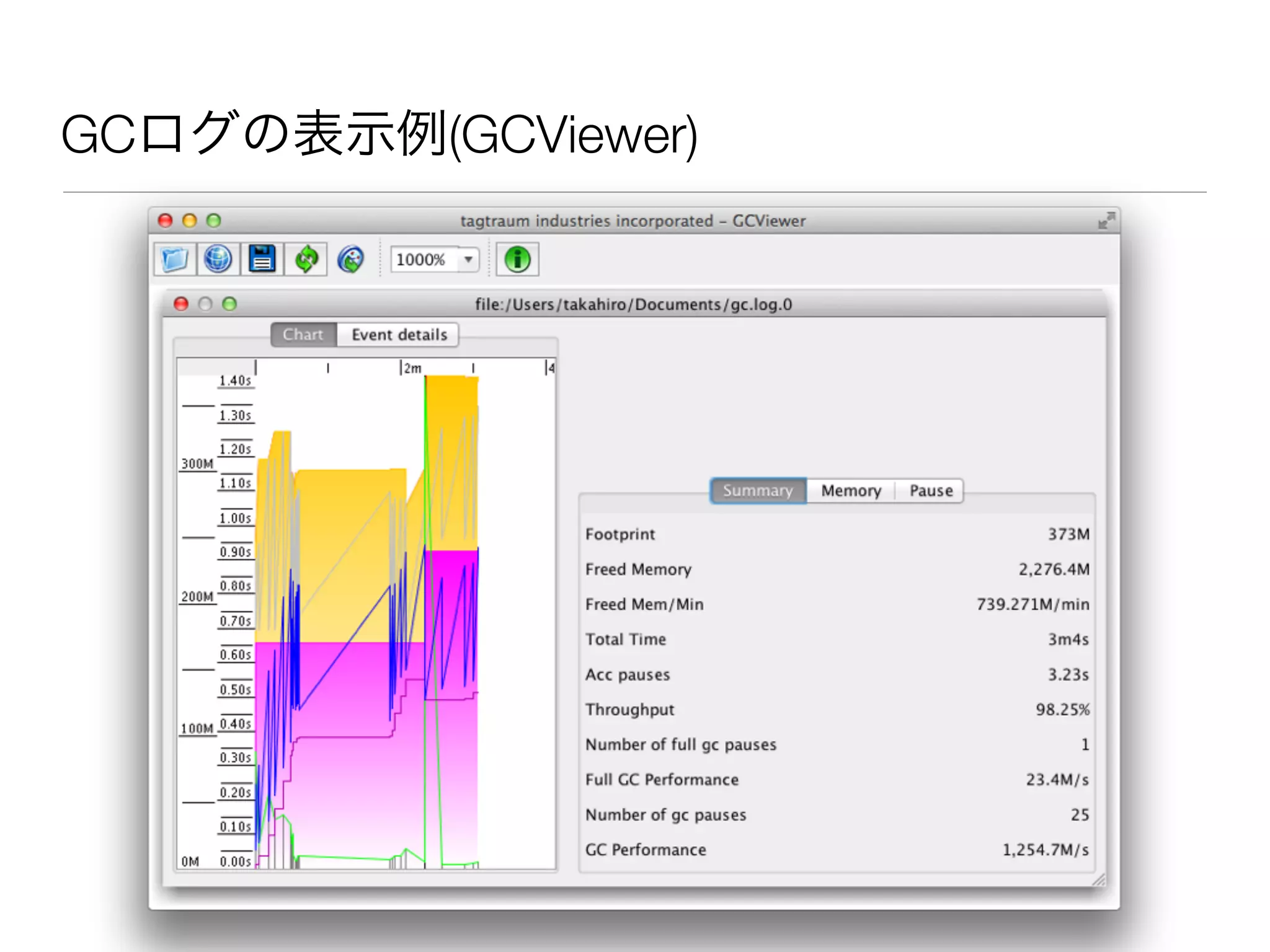Image resolution: width=1270 pixels, height=952 pixels.
Task: Open a URL with the globe icon
Action: [218, 259]
